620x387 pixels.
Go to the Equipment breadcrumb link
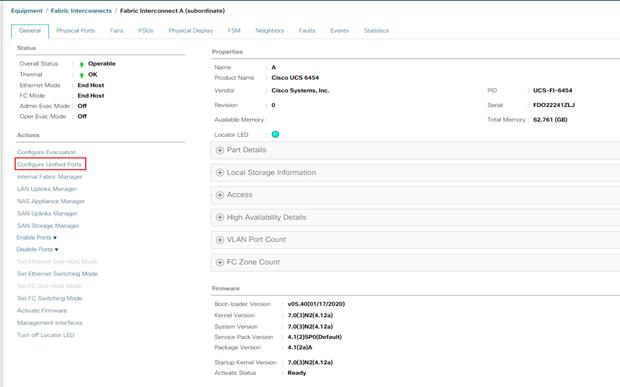coord(26,11)
